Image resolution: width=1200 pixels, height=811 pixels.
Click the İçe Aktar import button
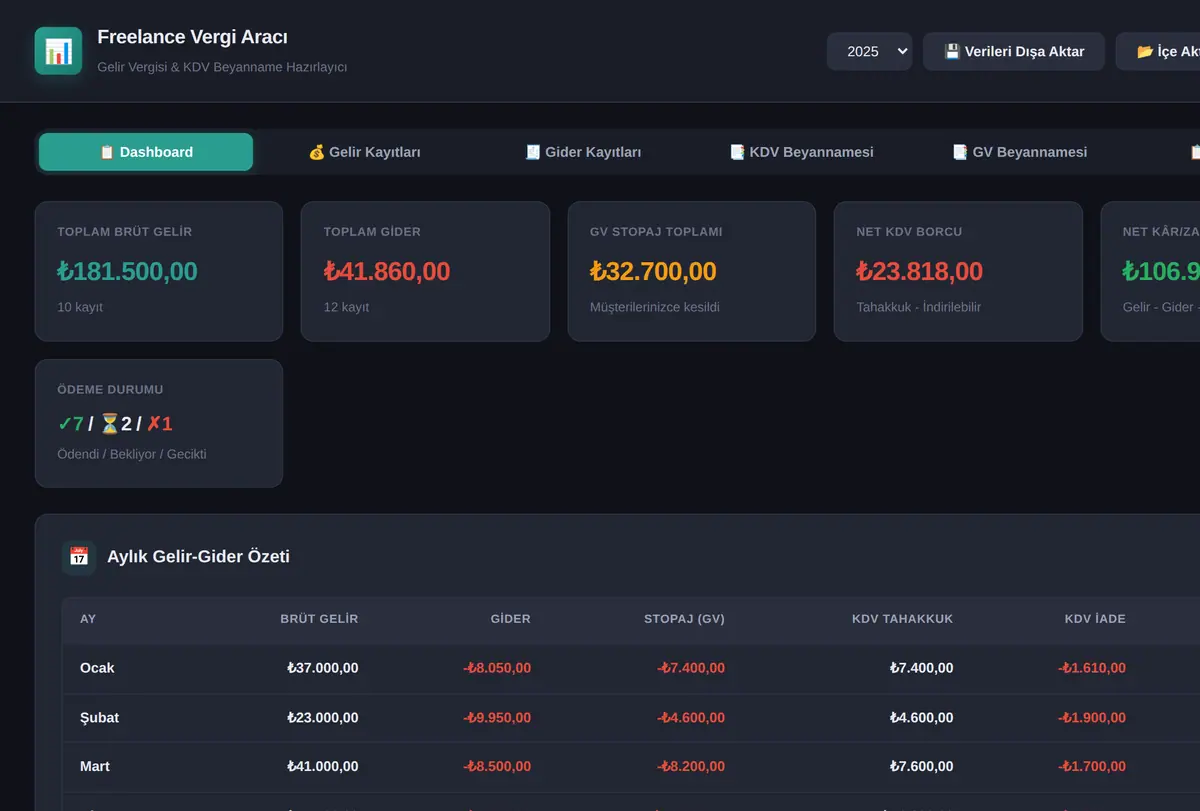(x=1160, y=51)
